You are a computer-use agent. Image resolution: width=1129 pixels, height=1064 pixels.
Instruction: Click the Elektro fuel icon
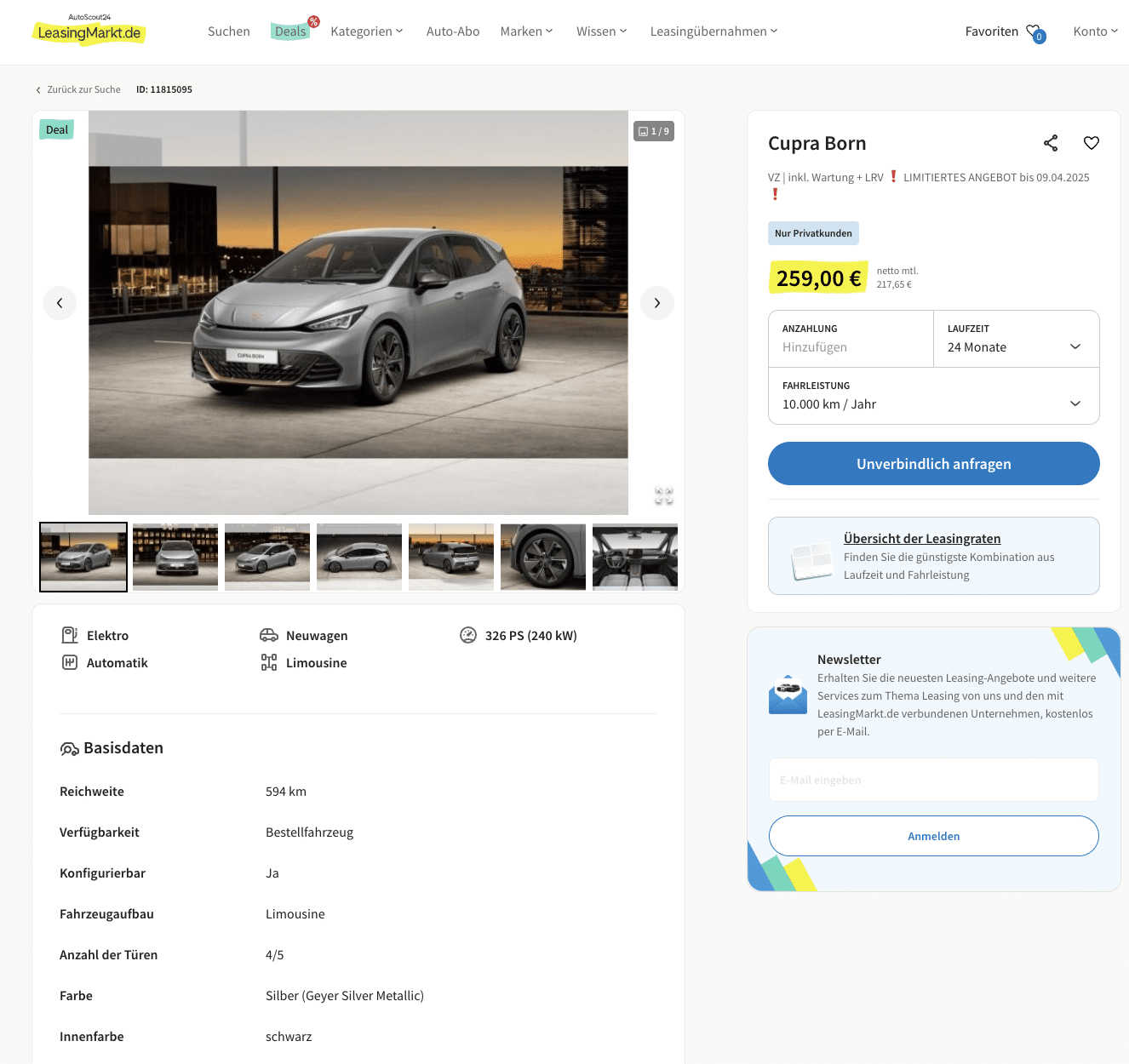point(70,635)
